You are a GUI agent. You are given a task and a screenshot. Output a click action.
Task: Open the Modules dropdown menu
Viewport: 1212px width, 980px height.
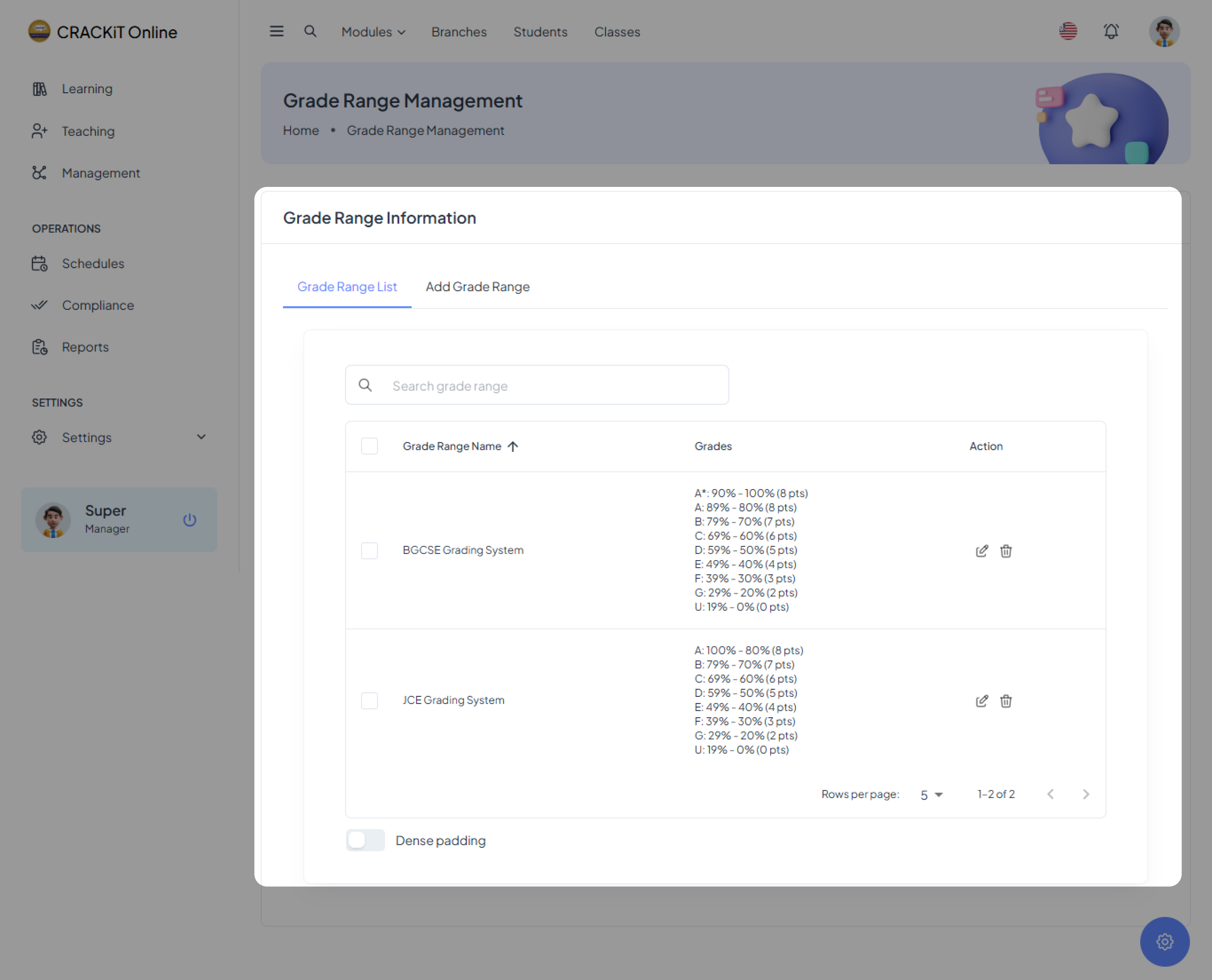pos(373,32)
